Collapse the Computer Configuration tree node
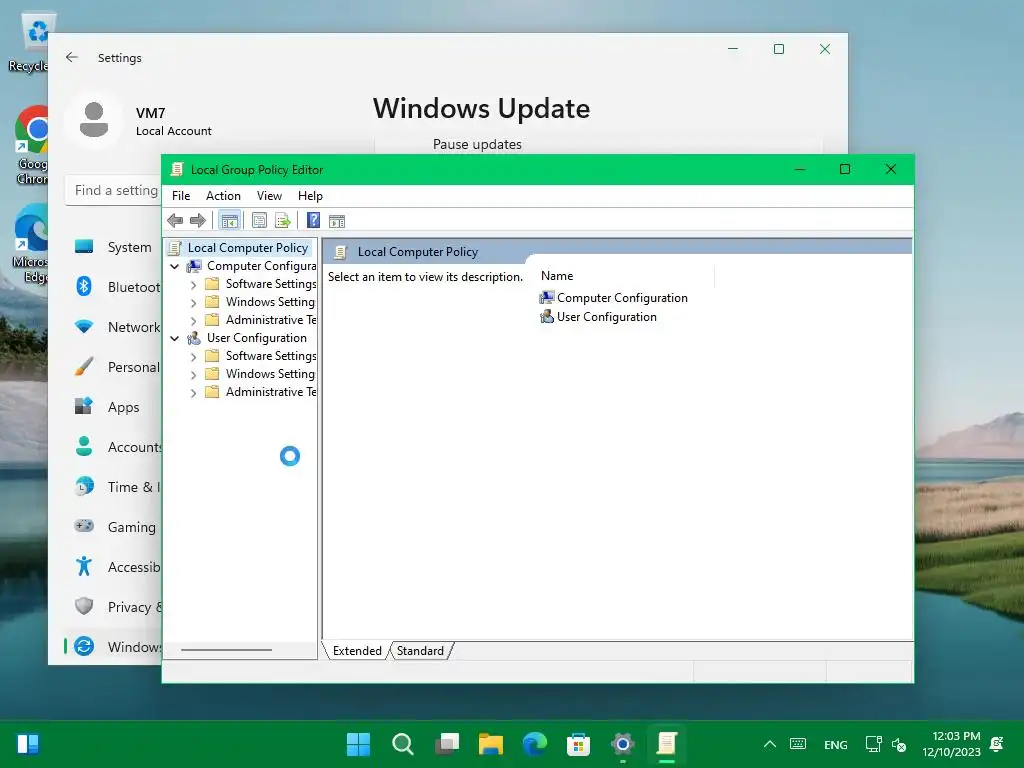 point(174,266)
